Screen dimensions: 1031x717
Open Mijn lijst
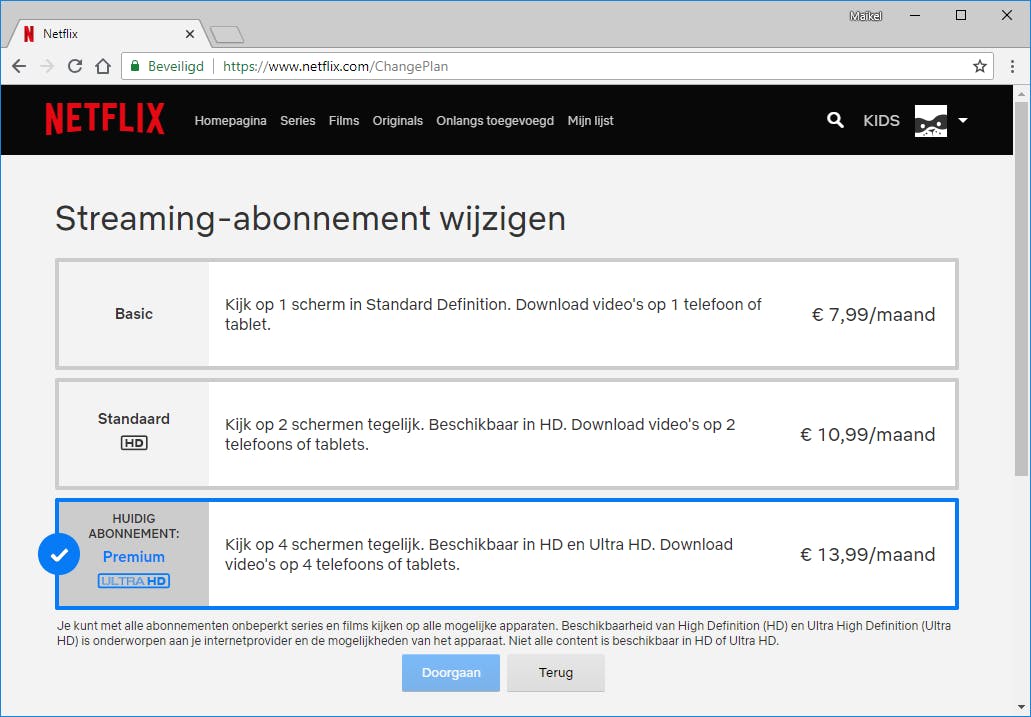pos(590,120)
